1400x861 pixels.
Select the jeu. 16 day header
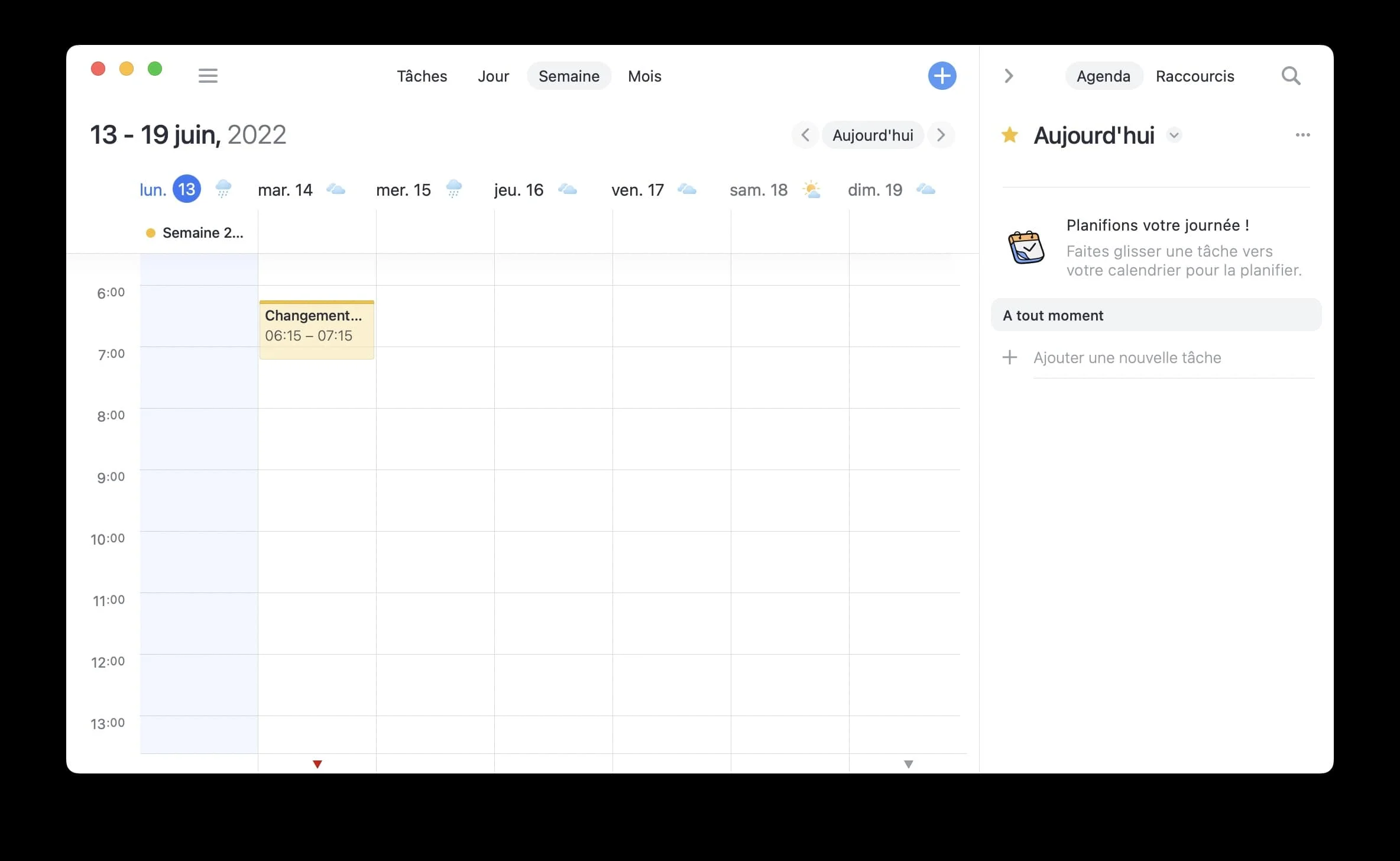pos(518,190)
